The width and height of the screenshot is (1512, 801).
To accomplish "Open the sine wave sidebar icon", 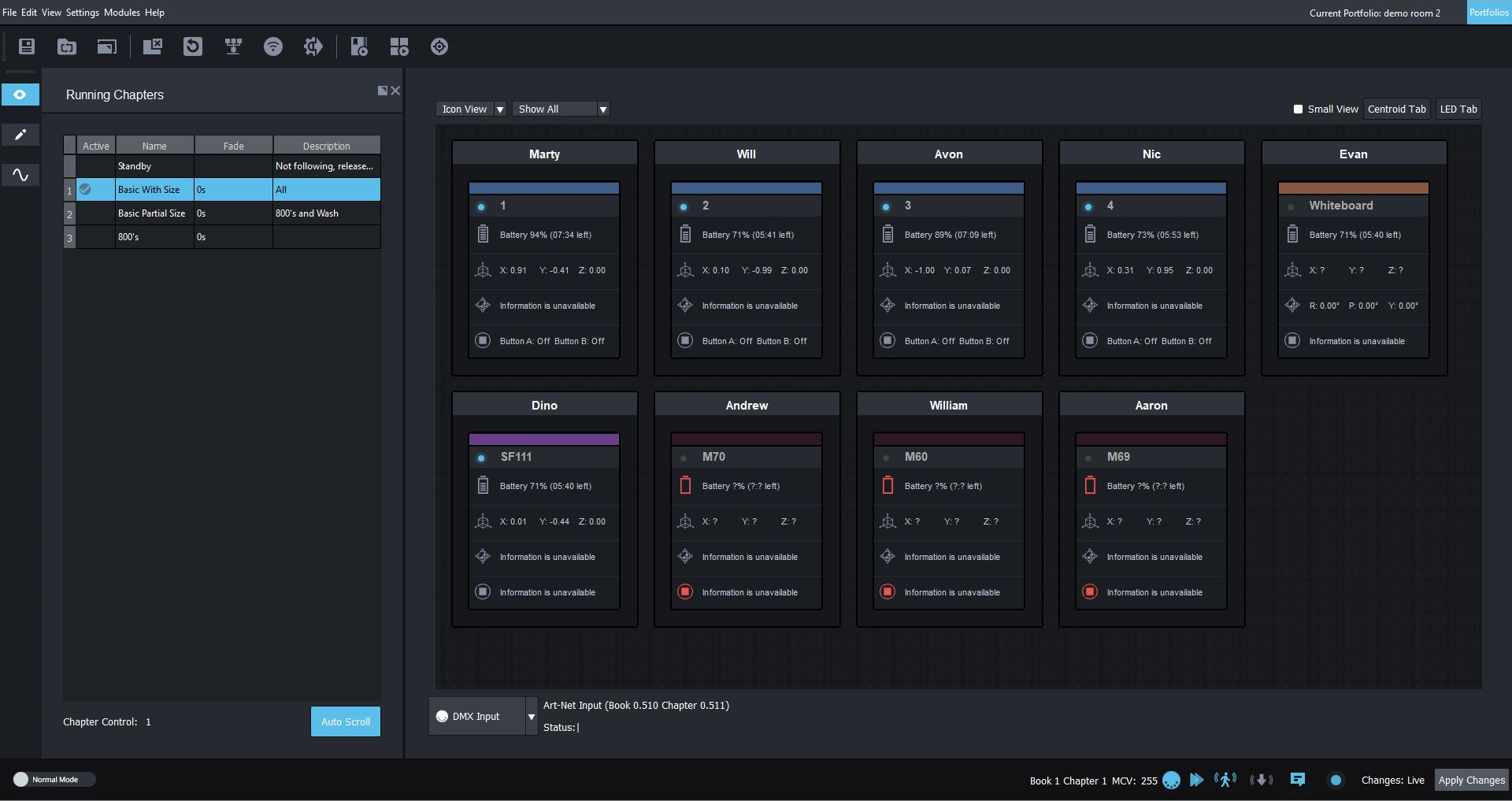I will pos(20,175).
